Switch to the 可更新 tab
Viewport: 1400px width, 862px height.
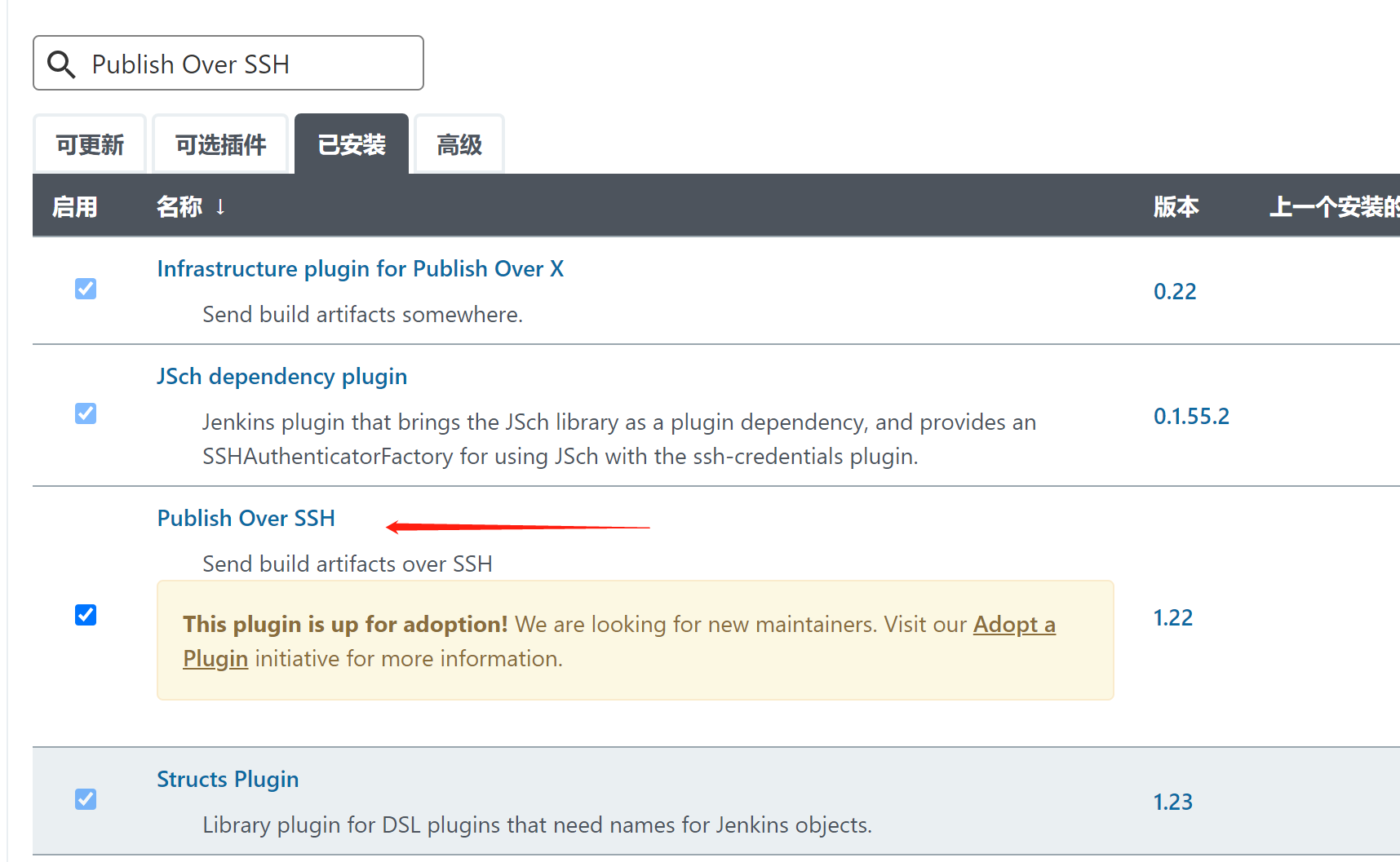click(90, 144)
